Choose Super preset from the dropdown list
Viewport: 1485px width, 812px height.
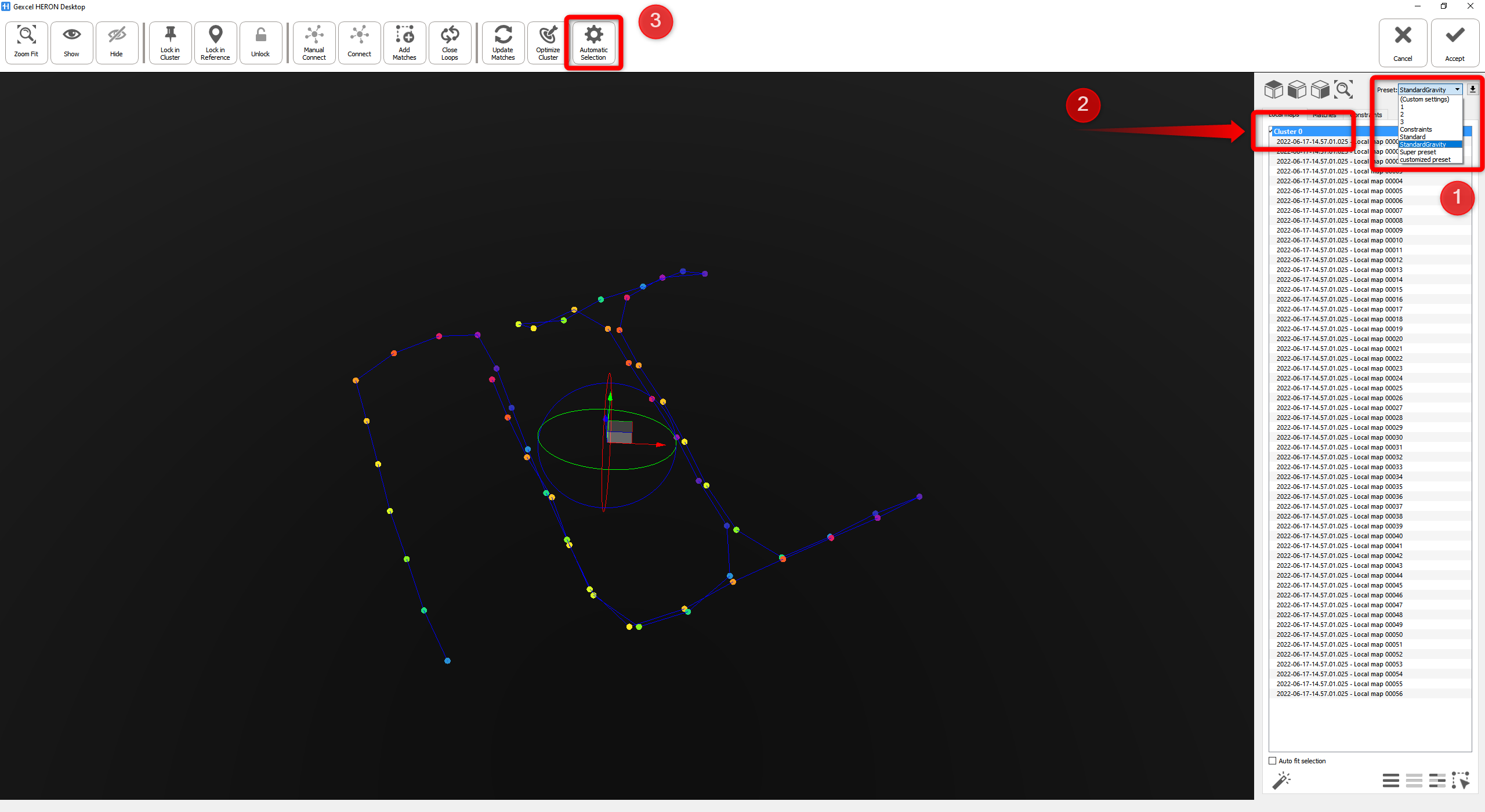point(1418,152)
